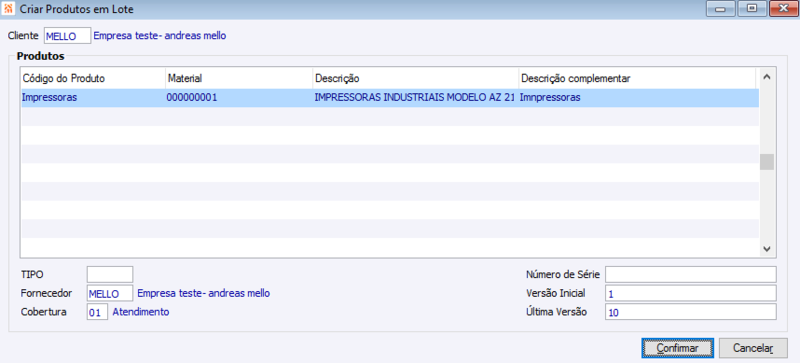The image size is (800, 363).
Task: Focus the Cobertura field containing 01
Action: tap(97, 312)
